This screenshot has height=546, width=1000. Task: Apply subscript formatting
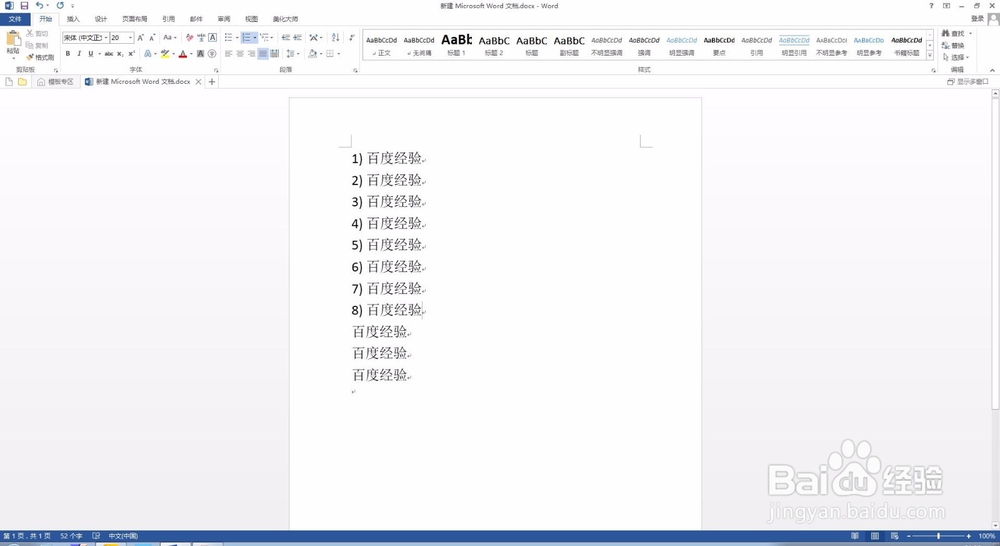tap(120, 54)
